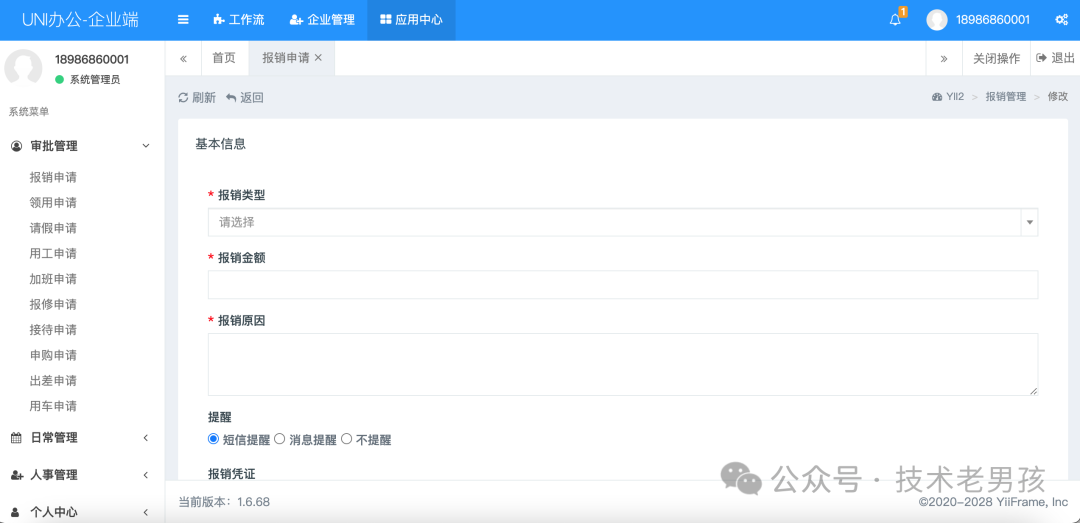Click the UNI办公-企业端 logo
The width and height of the screenshot is (1080, 523).
81,20
